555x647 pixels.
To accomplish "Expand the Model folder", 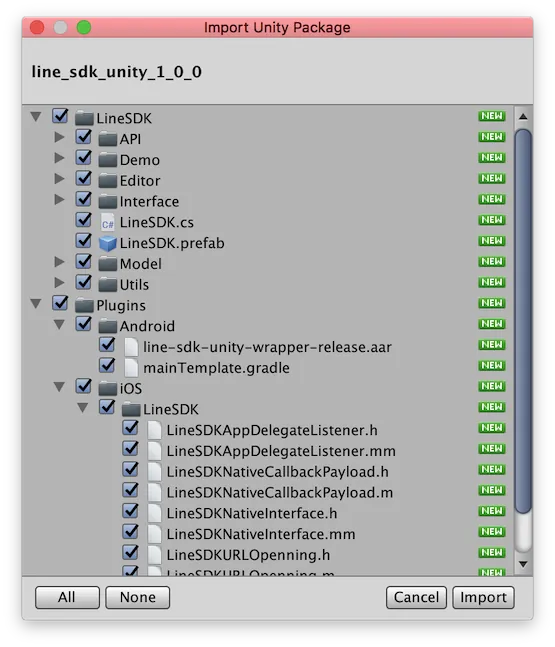I will click(60, 261).
